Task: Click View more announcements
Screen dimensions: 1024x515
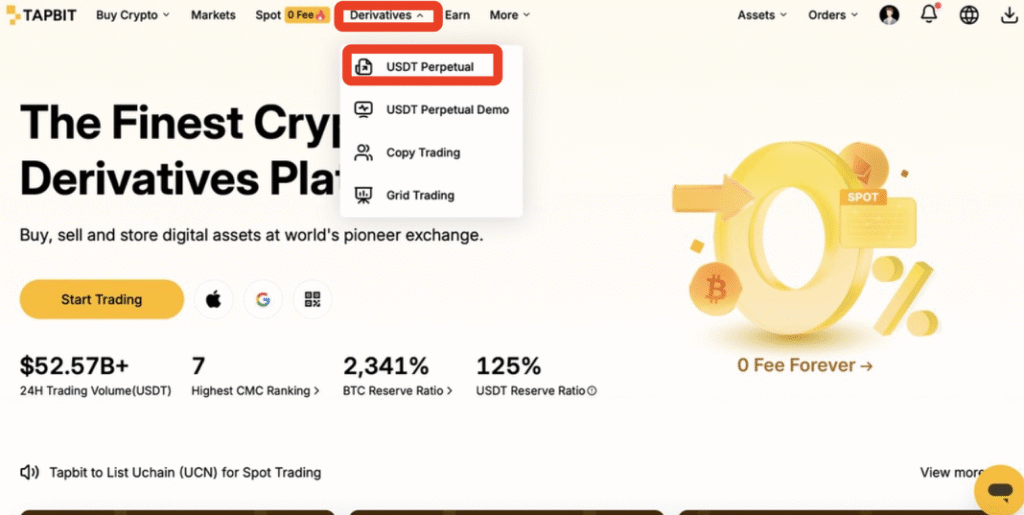Action: point(952,473)
